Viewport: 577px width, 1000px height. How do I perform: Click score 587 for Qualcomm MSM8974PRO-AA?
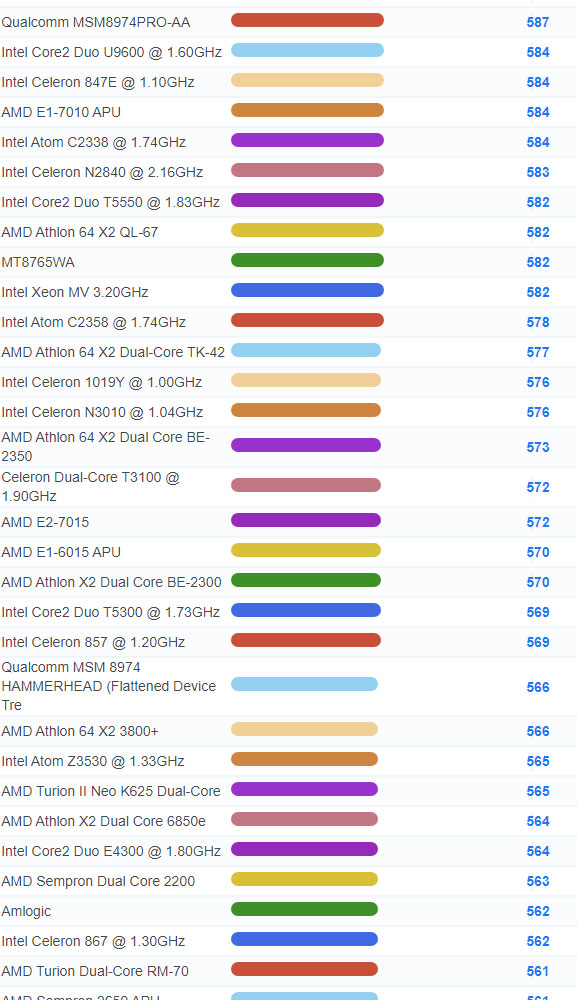(x=538, y=22)
